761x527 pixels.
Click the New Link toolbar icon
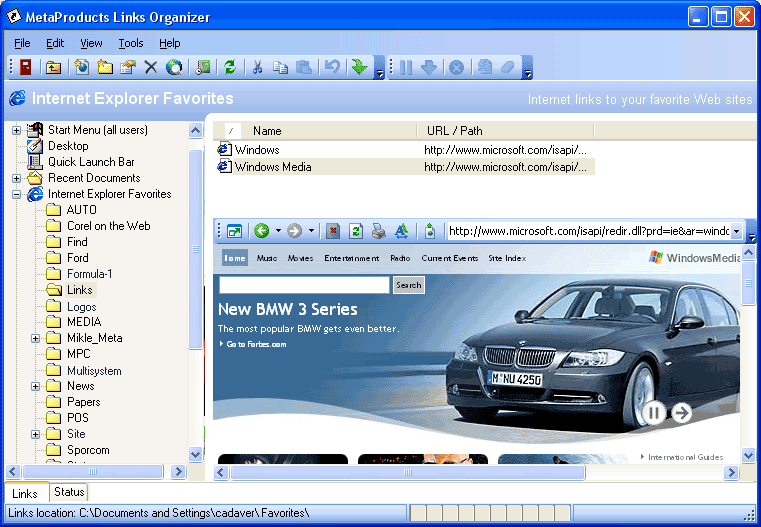(82, 67)
